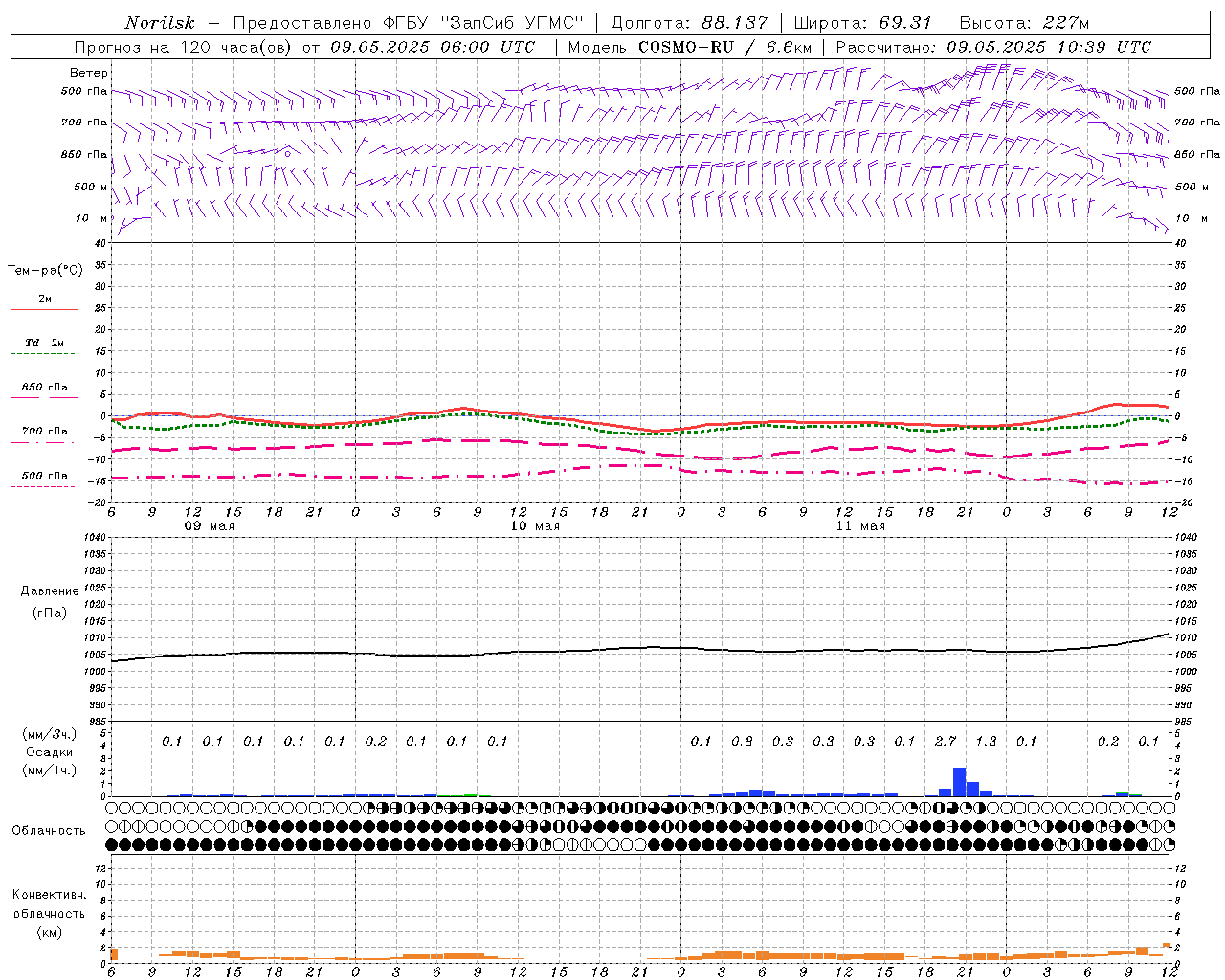Click the 'Облачность' cloud cover label
This screenshot has width=1225, height=980.
49,831
